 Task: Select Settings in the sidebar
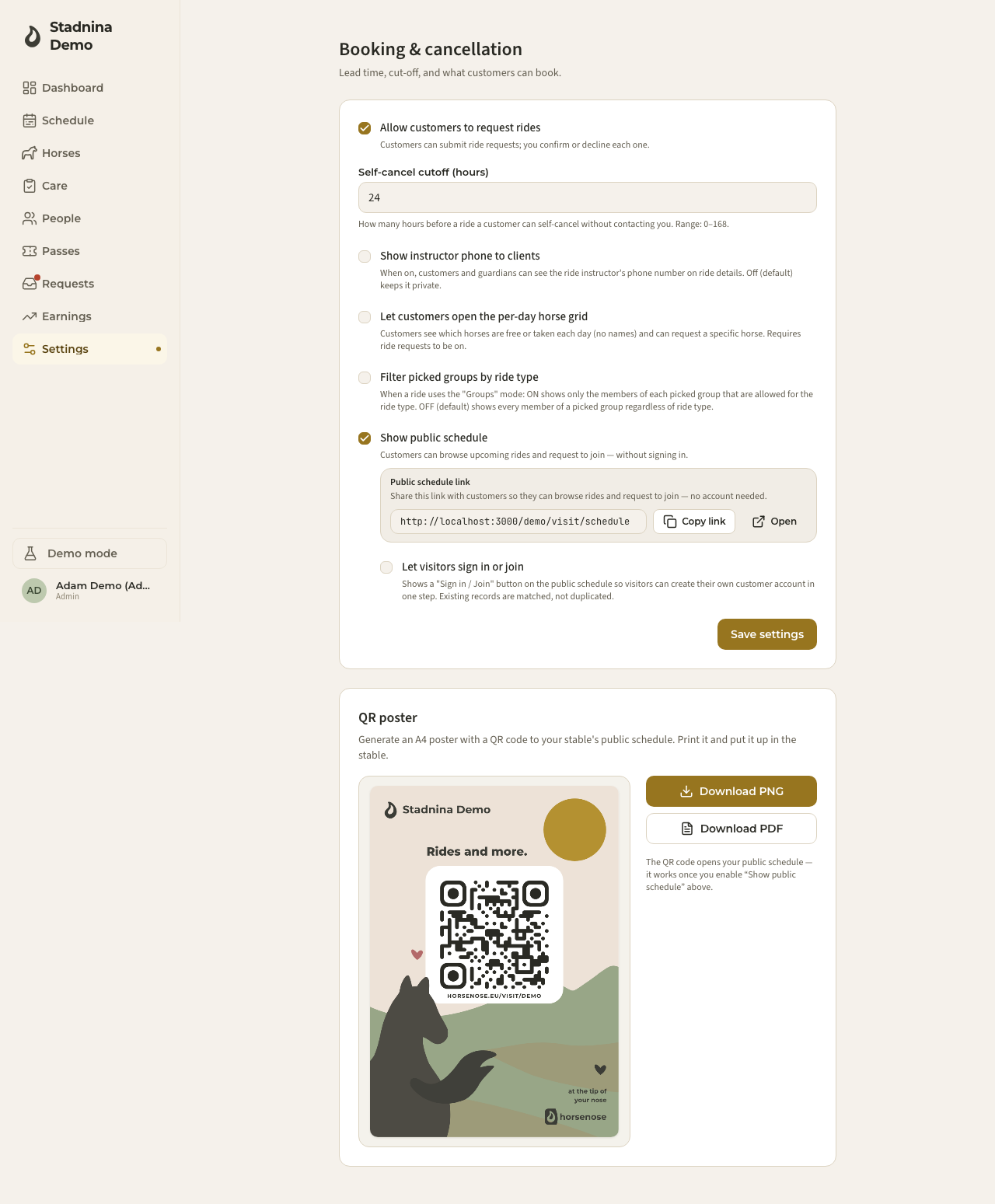click(x=89, y=349)
